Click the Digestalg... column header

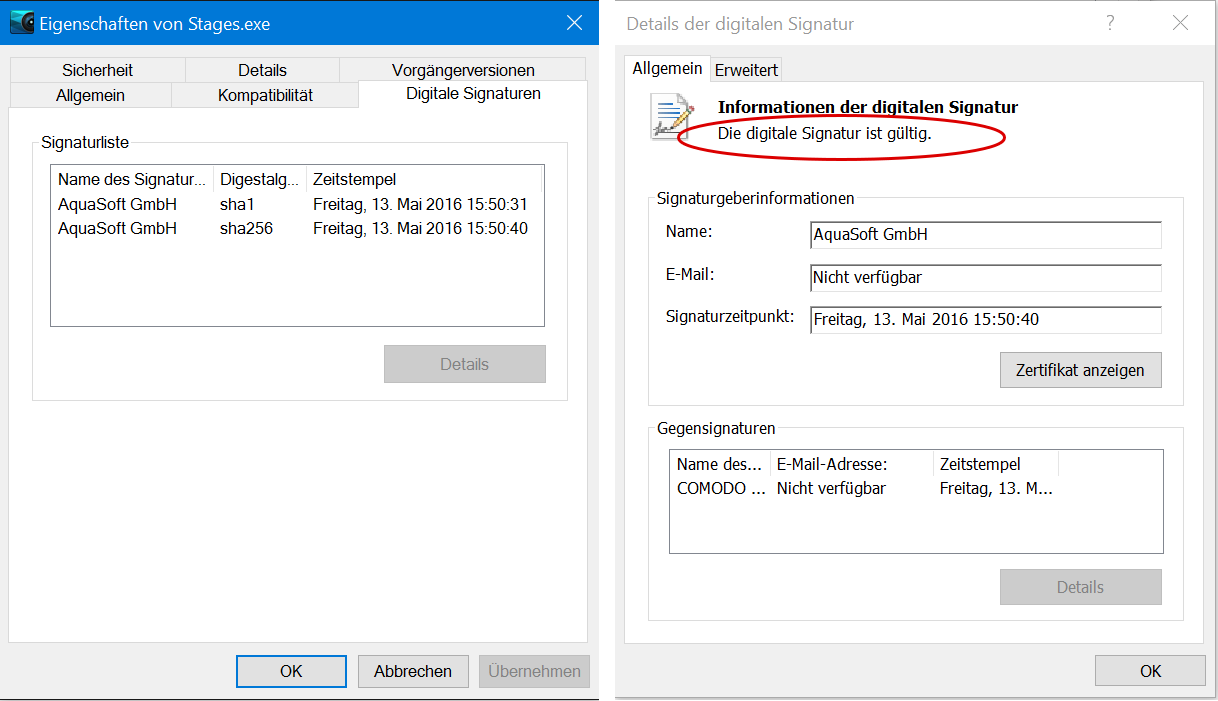click(260, 179)
